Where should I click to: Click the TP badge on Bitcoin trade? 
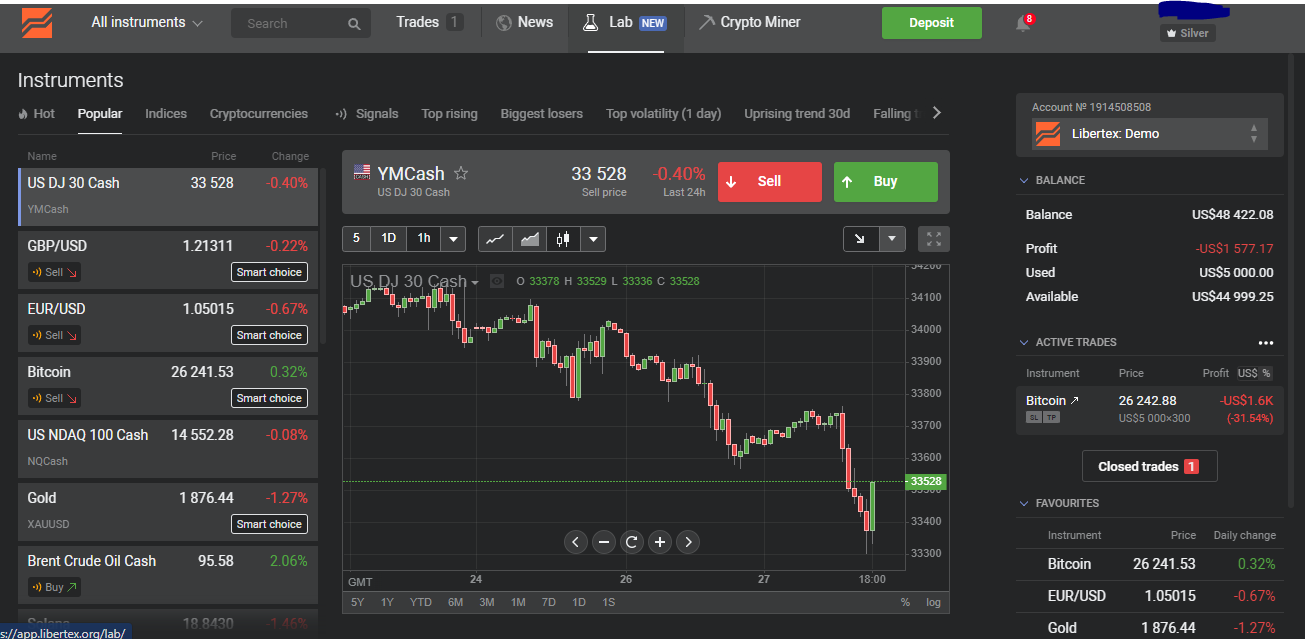[1051, 418]
